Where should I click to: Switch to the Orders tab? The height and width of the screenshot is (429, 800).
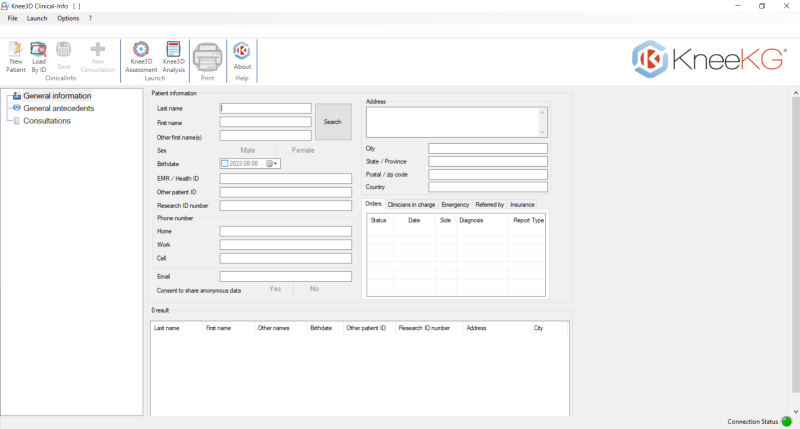tap(373, 204)
